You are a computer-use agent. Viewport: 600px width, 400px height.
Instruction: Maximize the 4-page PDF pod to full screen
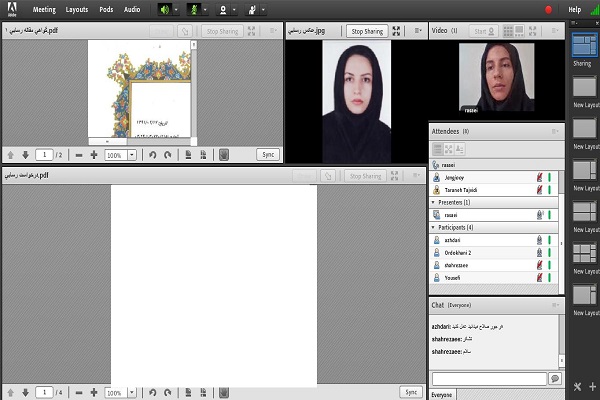(395, 176)
